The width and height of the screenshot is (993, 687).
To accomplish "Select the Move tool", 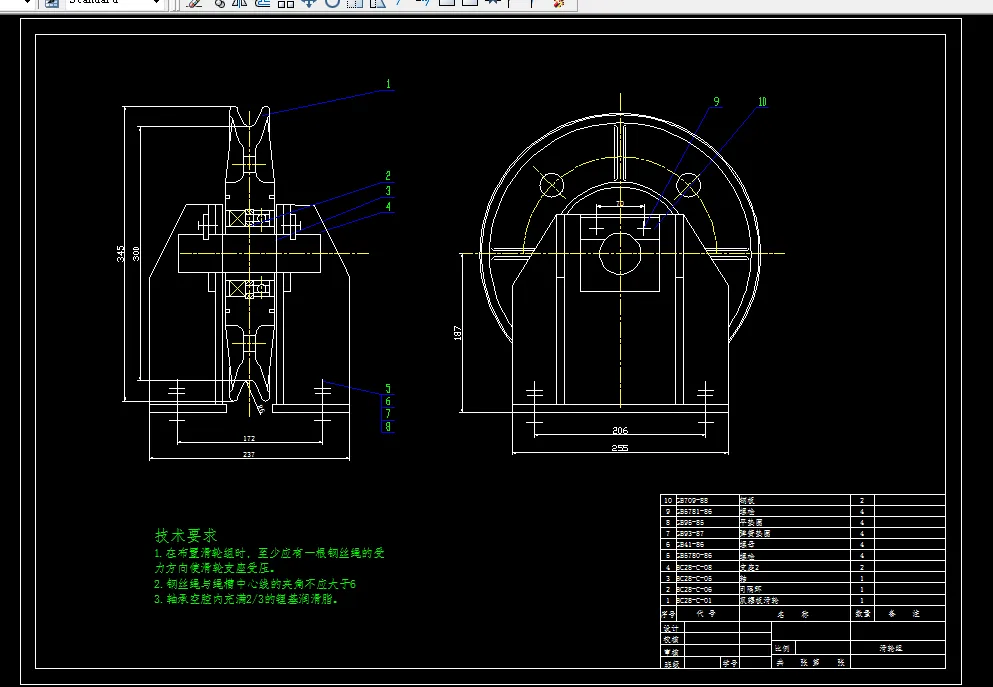I will point(308,3).
